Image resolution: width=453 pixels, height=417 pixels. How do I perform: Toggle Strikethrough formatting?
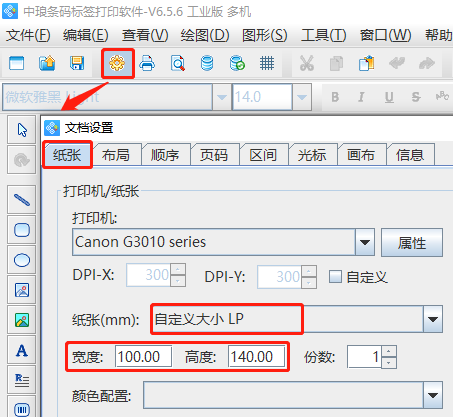click(416, 97)
